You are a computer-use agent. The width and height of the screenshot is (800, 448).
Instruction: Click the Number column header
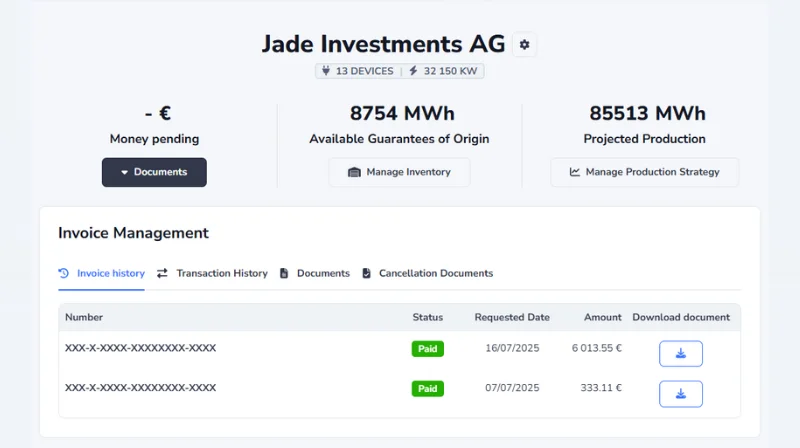coord(84,317)
